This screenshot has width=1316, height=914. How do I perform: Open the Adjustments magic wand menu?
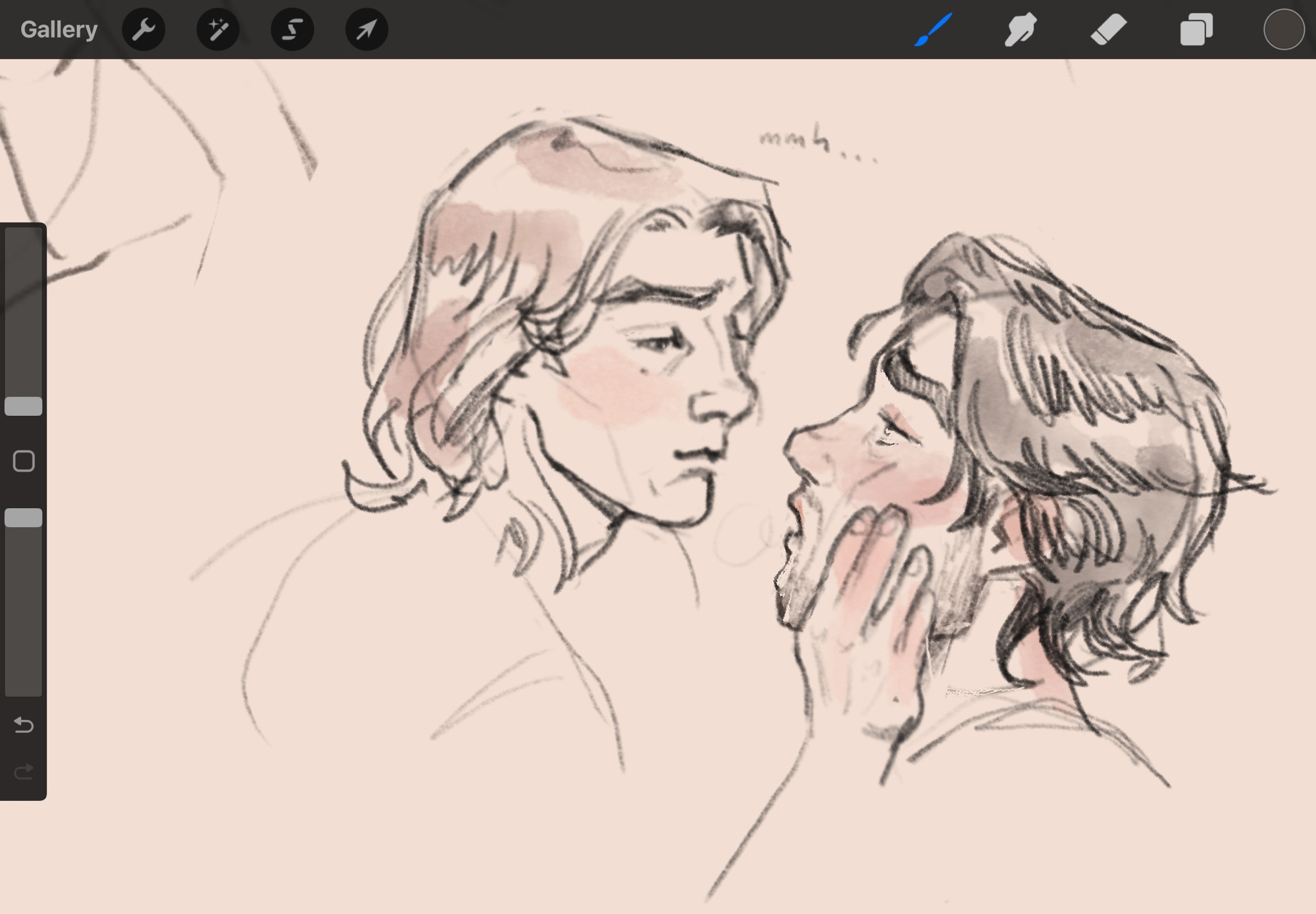coord(218,30)
